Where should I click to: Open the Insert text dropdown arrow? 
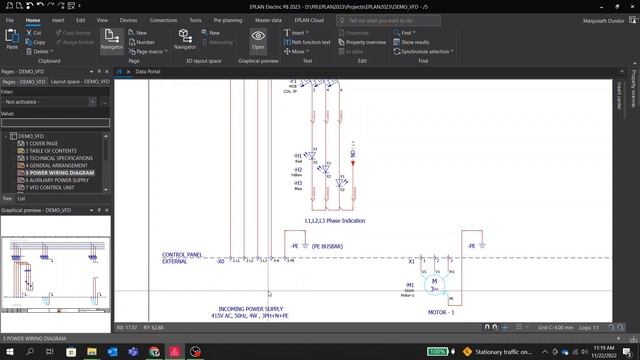pyautogui.click(x=307, y=33)
